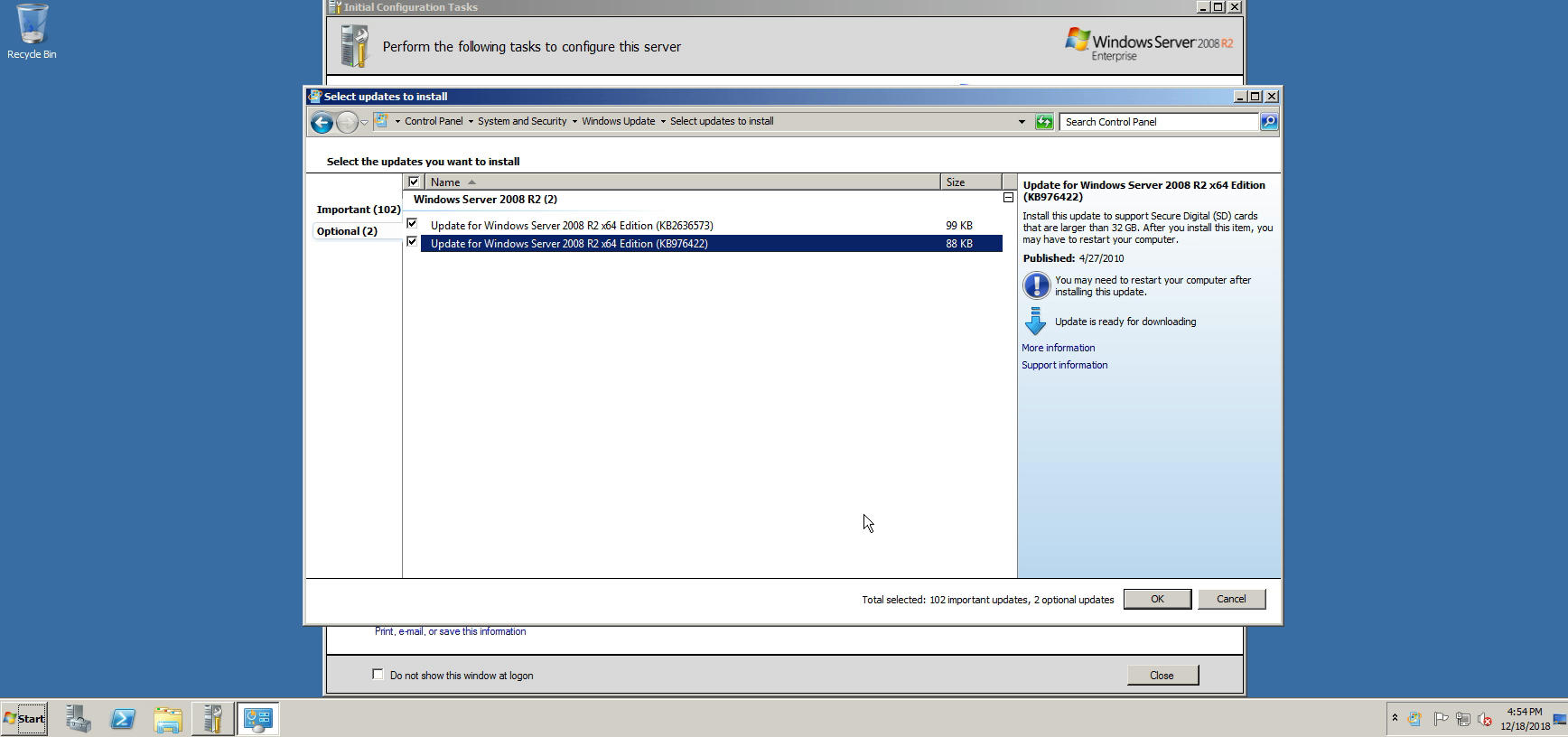Click Close in Initial Configuration Tasks window
Image resolution: width=1568 pixels, height=737 pixels.
pos(1162,676)
